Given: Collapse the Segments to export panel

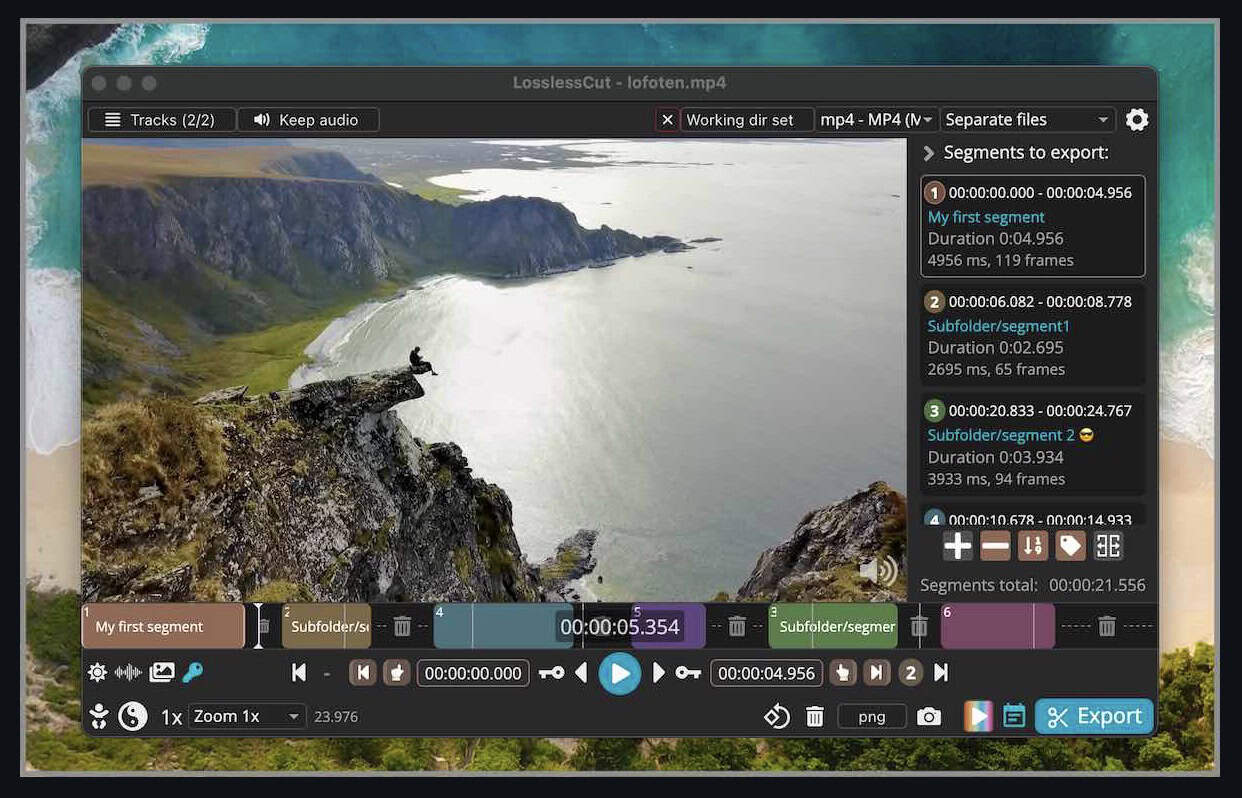Looking at the screenshot, I should point(928,153).
